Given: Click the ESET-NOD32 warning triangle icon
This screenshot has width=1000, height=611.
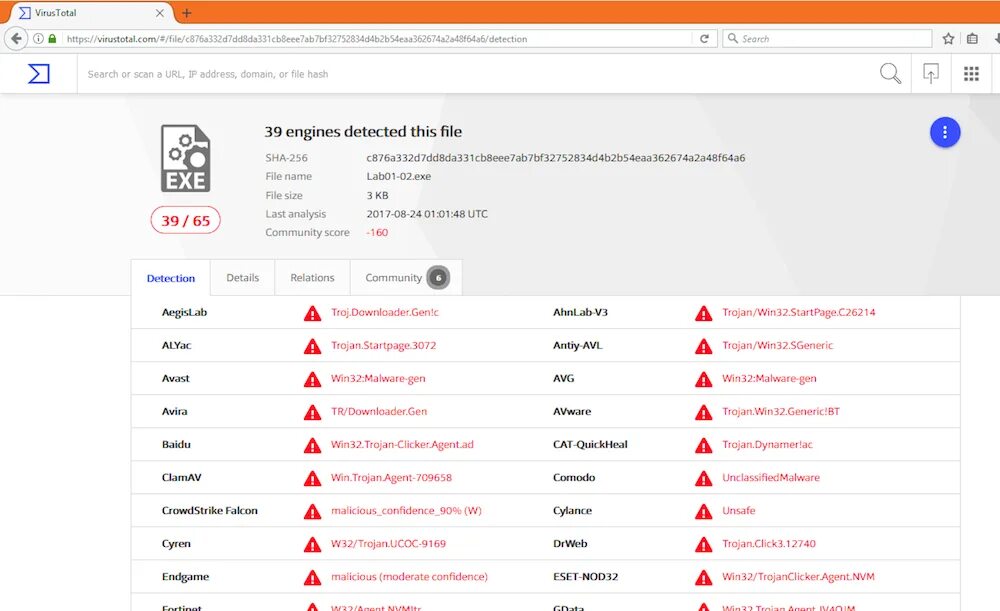Looking at the screenshot, I should tap(703, 578).
